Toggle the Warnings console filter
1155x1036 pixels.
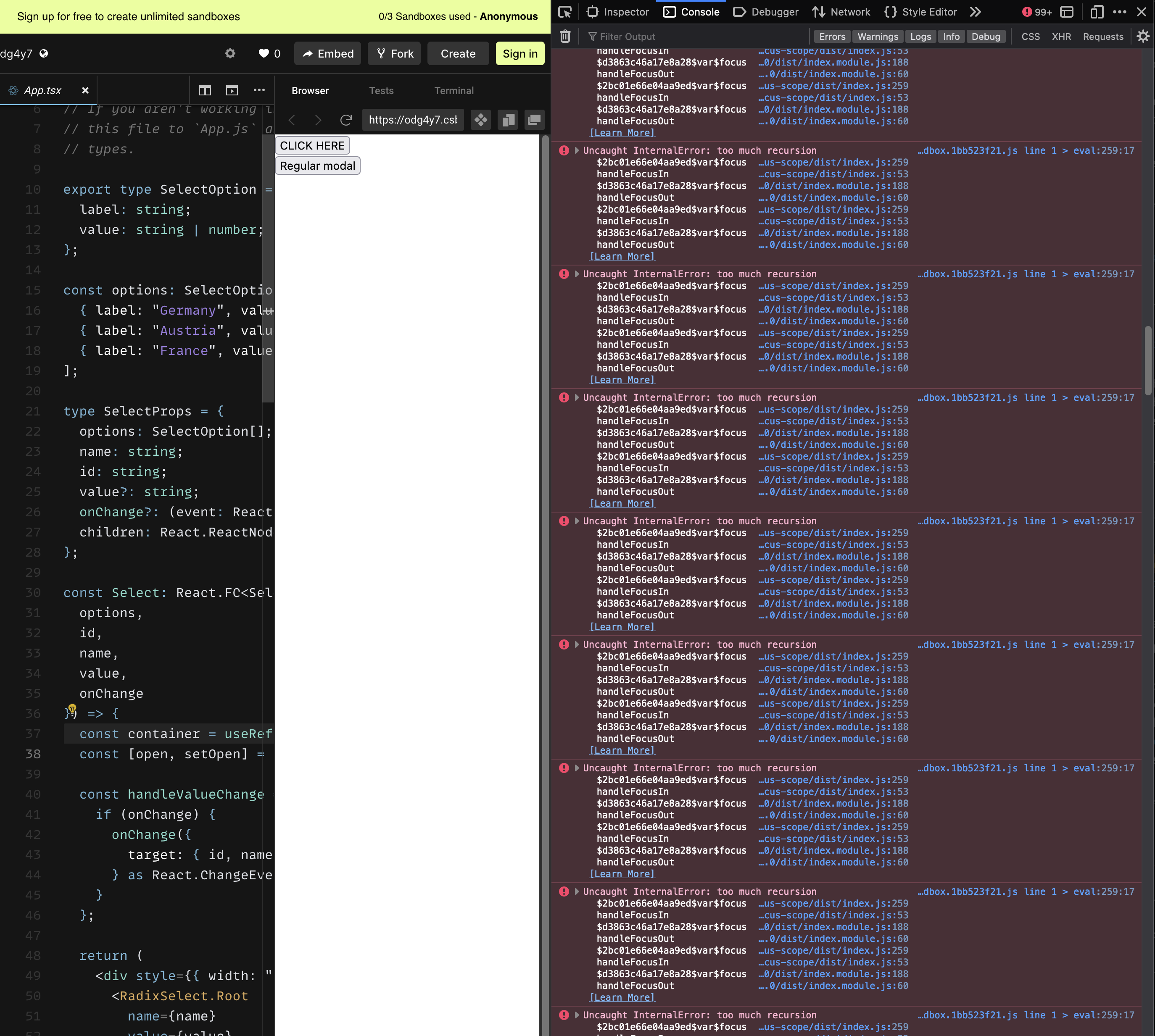pyautogui.click(x=878, y=36)
